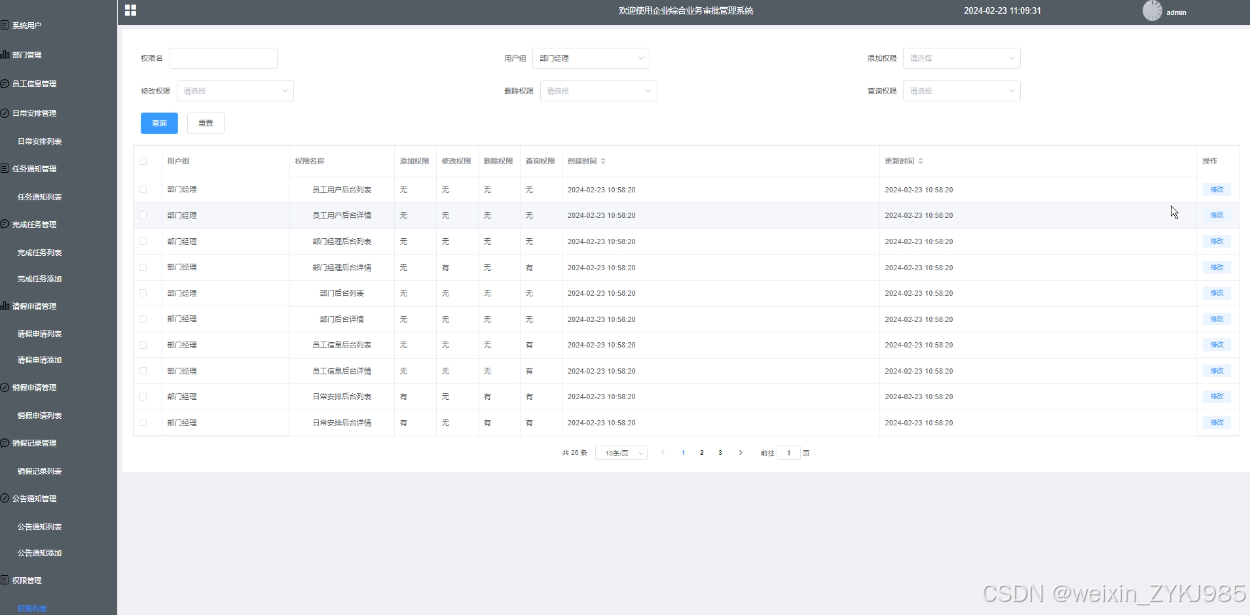Sort by 创建时间 using its sort arrows
Image resolution: width=1250 pixels, height=615 pixels.
602,161
